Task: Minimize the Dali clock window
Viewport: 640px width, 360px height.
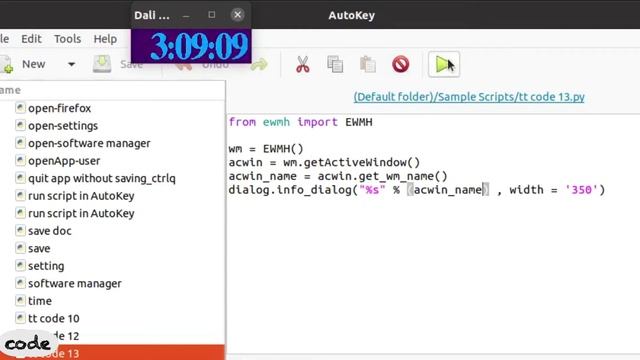Action: point(186,16)
